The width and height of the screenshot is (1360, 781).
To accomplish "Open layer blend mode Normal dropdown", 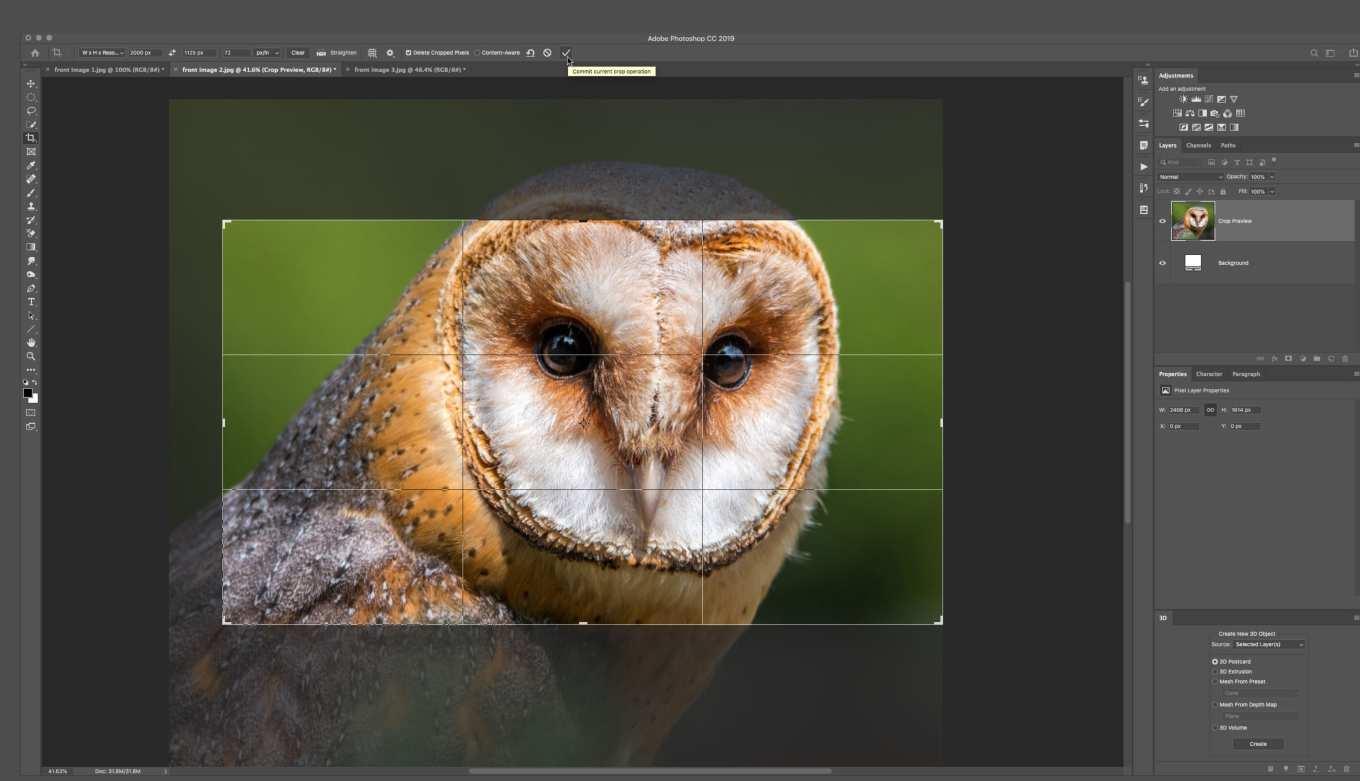I will point(1190,177).
